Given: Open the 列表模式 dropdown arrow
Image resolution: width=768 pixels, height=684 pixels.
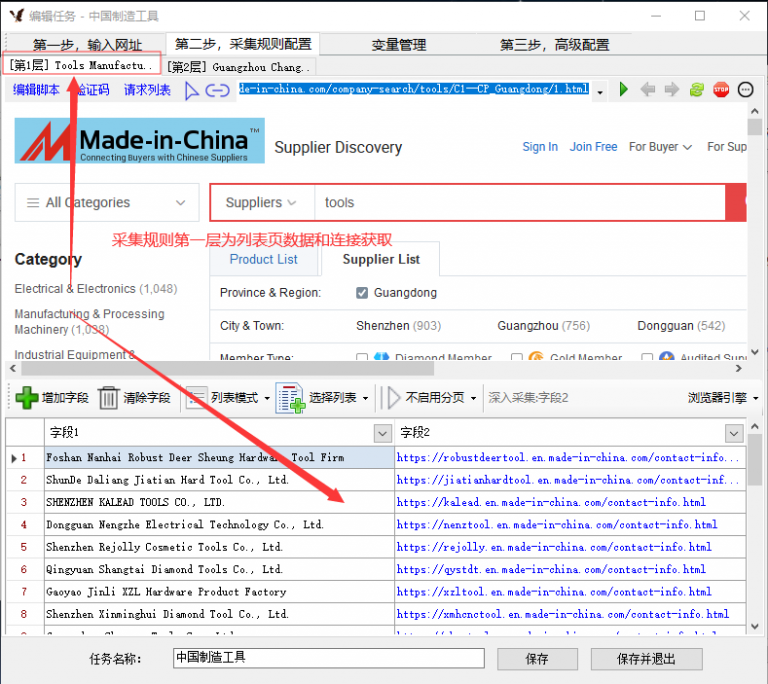Looking at the screenshot, I should tap(267, 398).
